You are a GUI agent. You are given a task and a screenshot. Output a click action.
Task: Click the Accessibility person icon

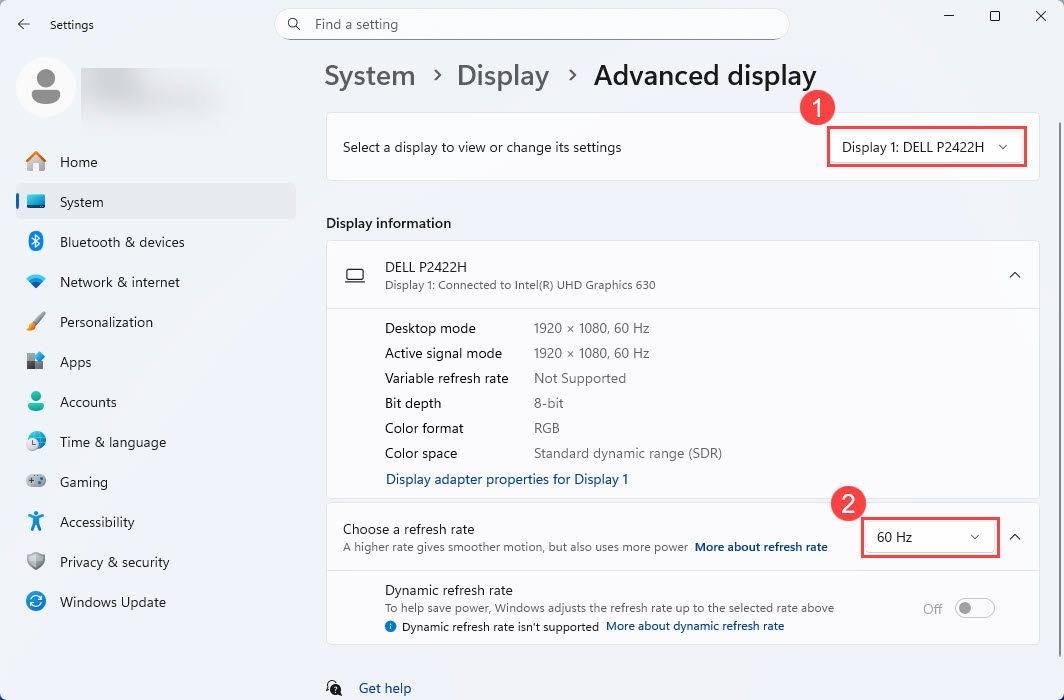pyautogui.click(x=36, y=522)
